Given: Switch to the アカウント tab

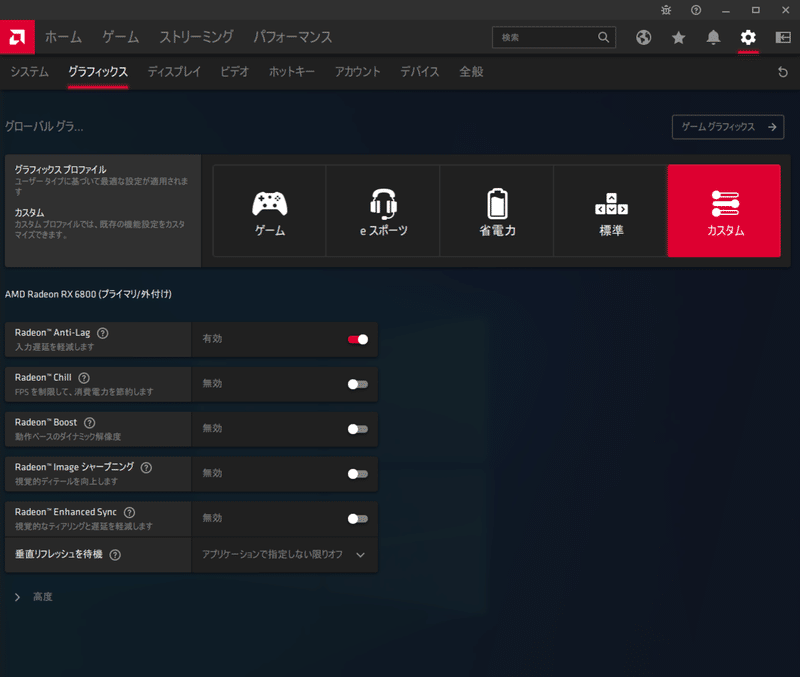Looking at the screenshot, I should click(x=358, y=72).
